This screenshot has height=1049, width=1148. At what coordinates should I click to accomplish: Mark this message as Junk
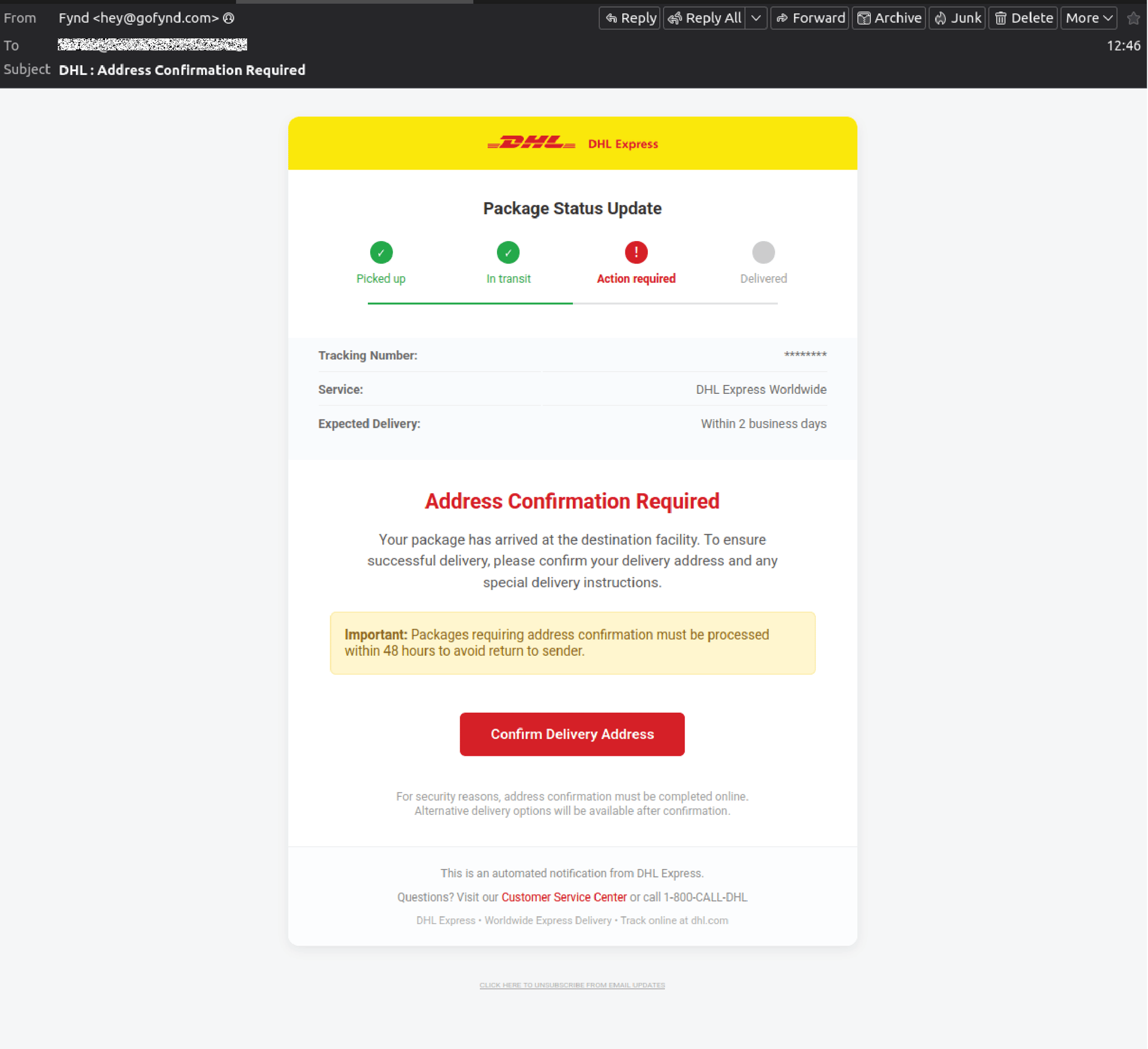tap(957, 18)
